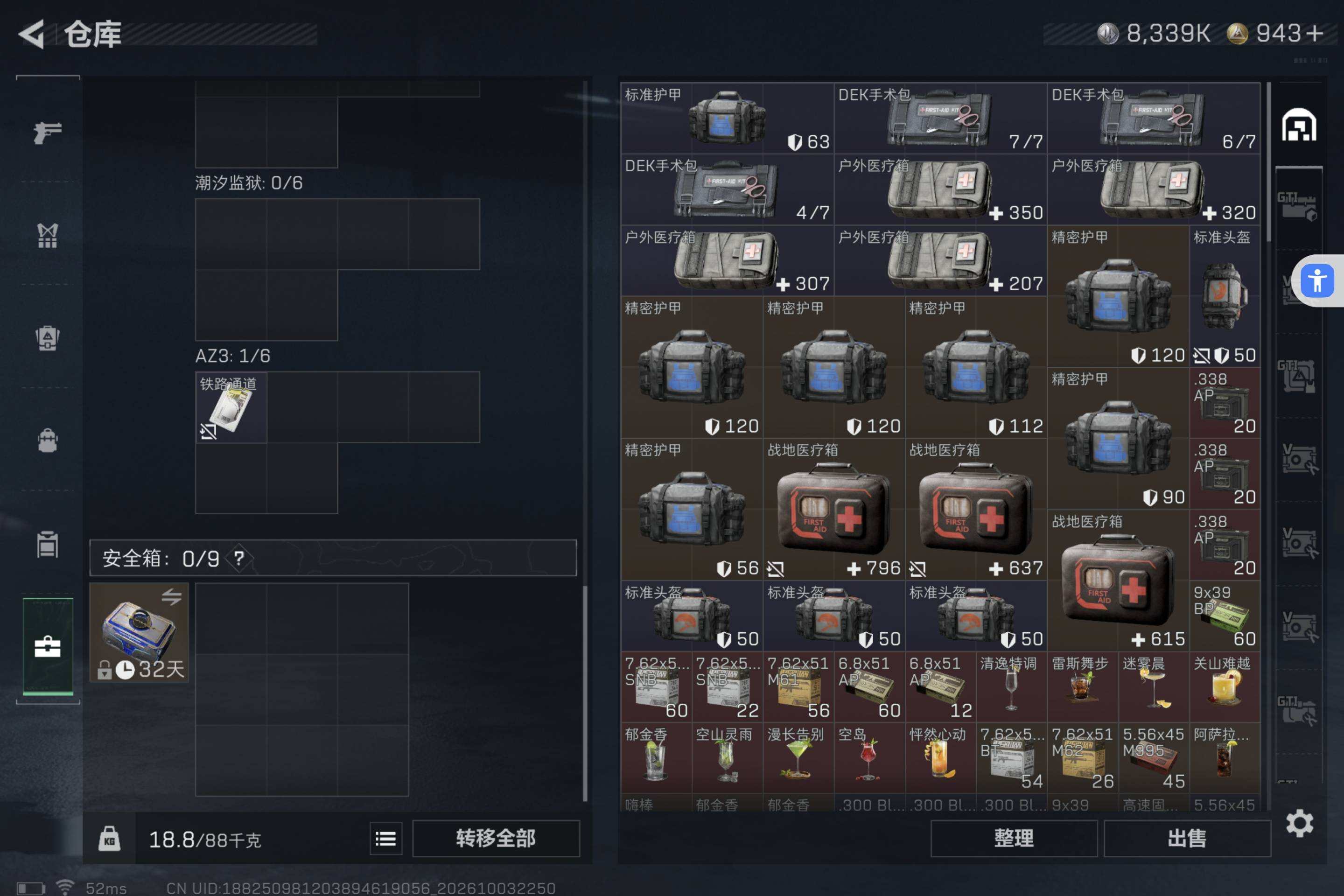Select the main warehouse house icon

[x=1298, y=125]
